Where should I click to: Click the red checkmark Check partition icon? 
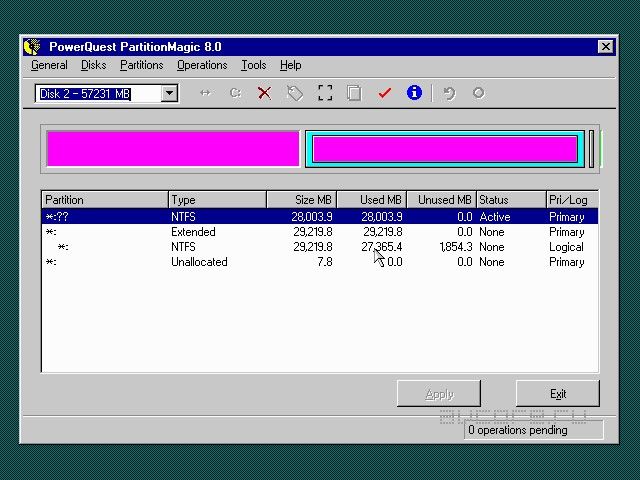pyautogui.click(x=384, y=93)
